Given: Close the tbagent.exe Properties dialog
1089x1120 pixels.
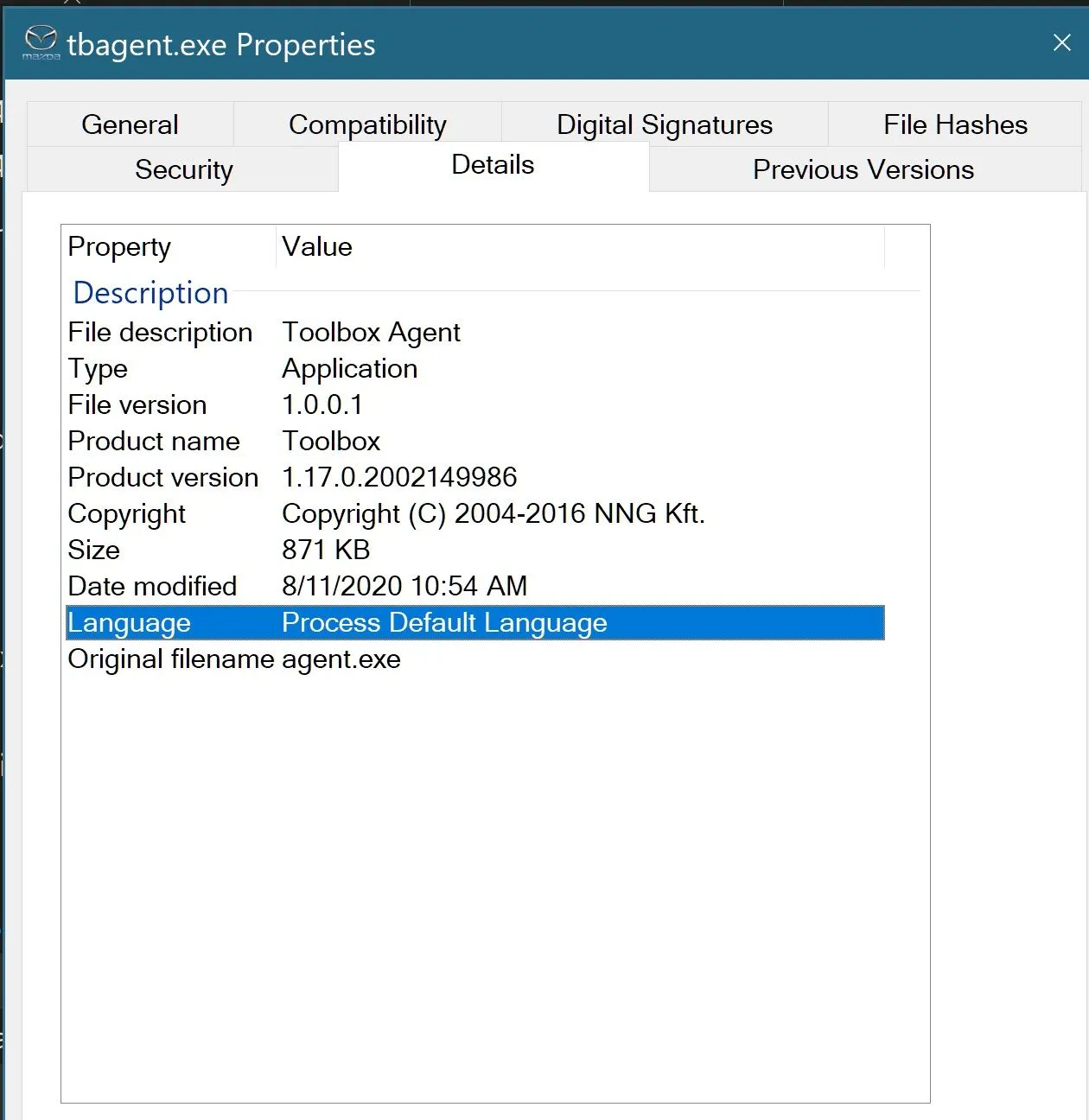Looking at the screenshot, I should (1061, 42).
